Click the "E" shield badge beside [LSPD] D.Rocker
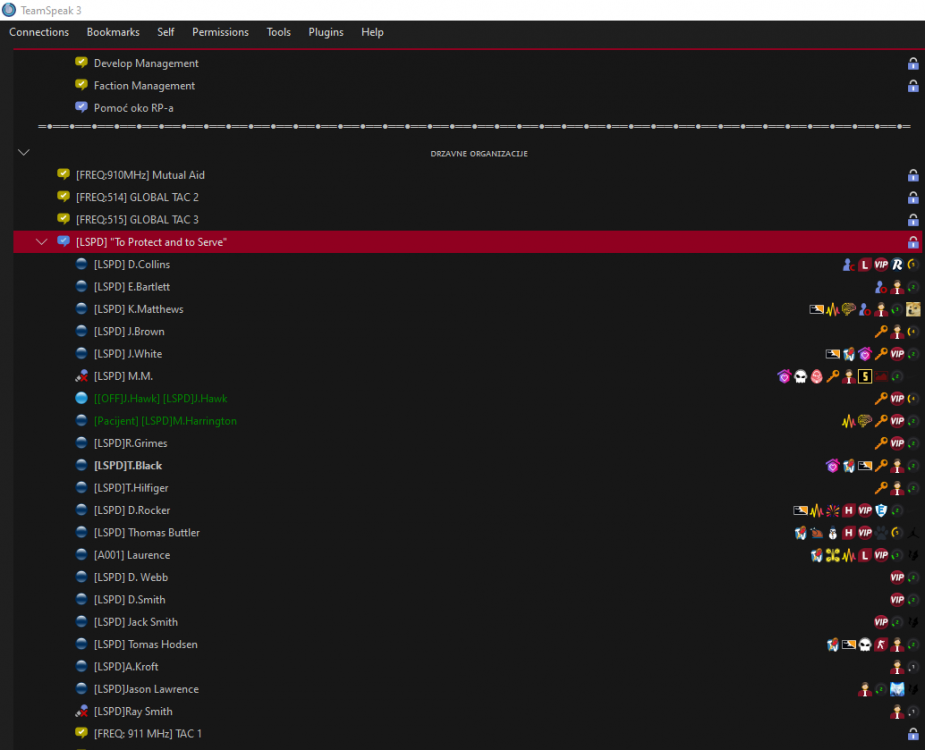Image resolution: width=925 pixels, height=750 pixels. pyautogui.click(x=881, y=510)
